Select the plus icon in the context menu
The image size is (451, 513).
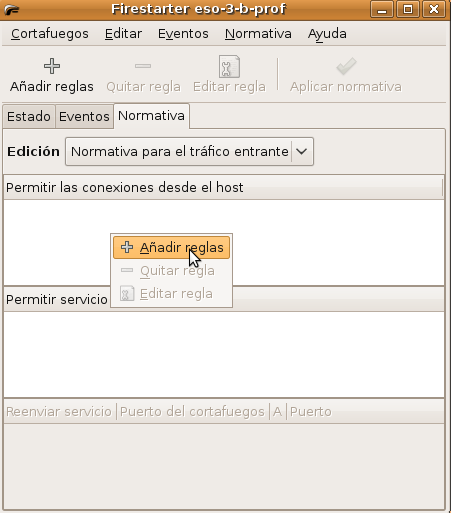127,247
